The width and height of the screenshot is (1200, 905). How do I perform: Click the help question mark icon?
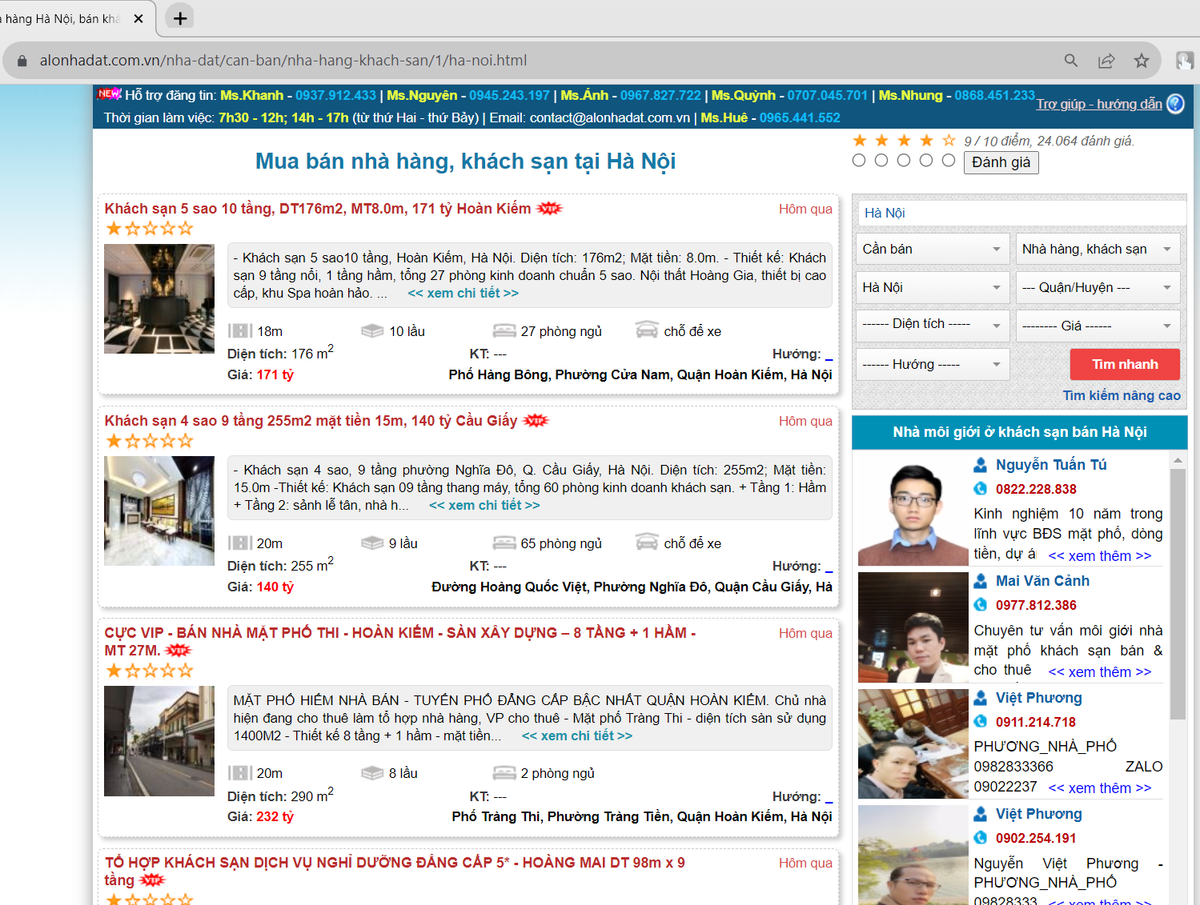1175,103
